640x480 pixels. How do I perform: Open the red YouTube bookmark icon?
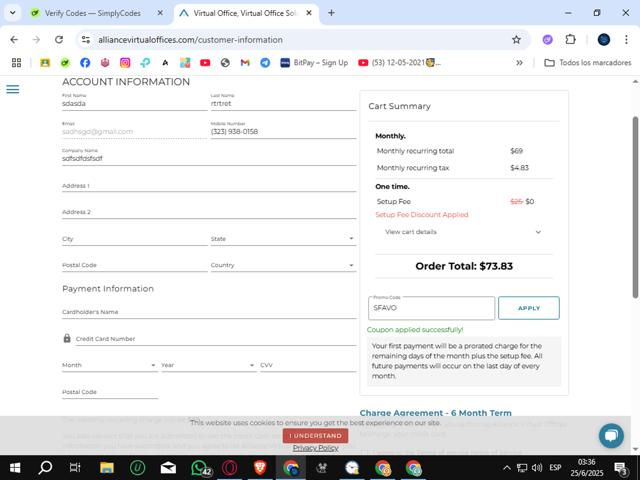click(x=205, y=62)
